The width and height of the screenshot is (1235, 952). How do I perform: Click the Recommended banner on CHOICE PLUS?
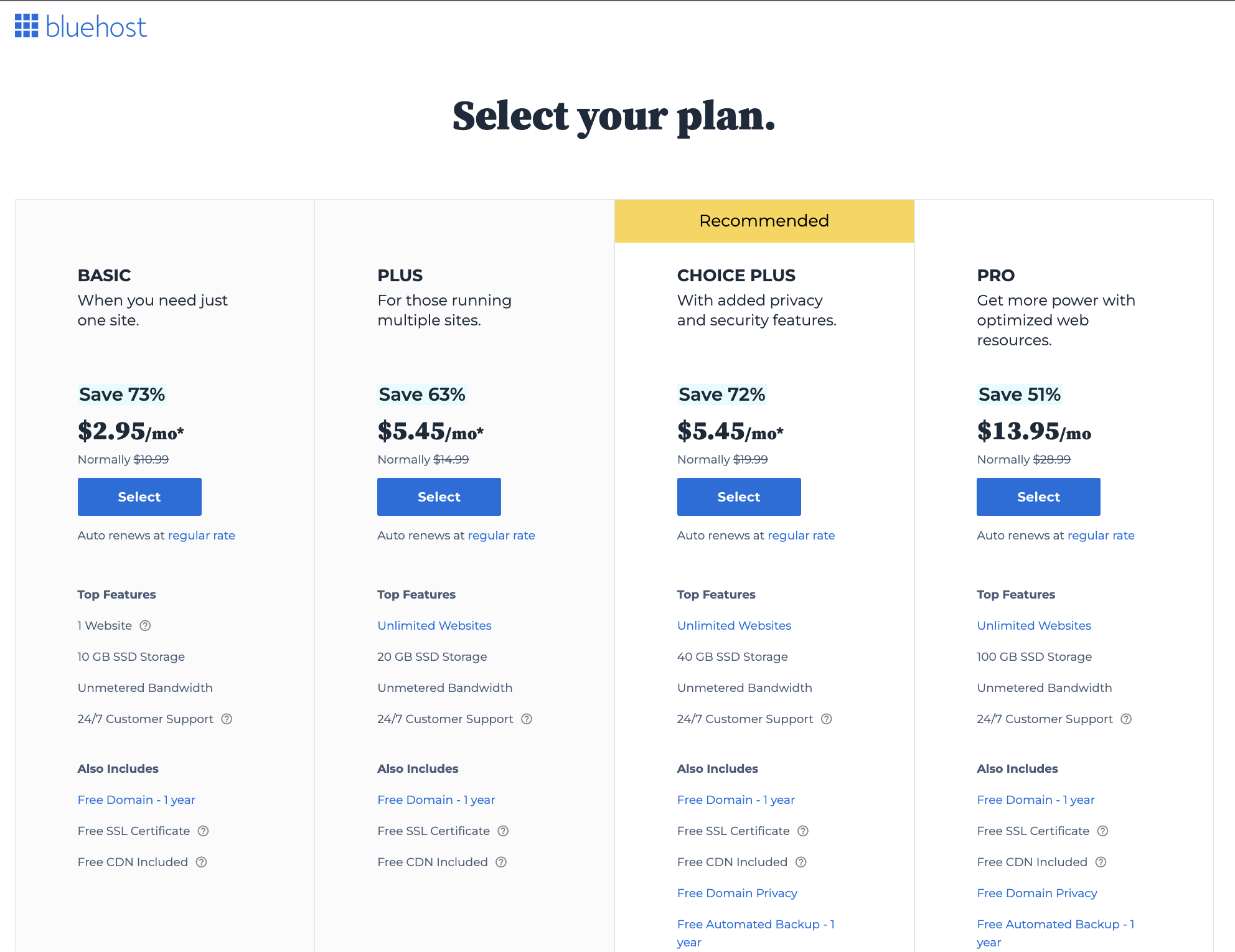pyautogui.click(x=764, y=221)
